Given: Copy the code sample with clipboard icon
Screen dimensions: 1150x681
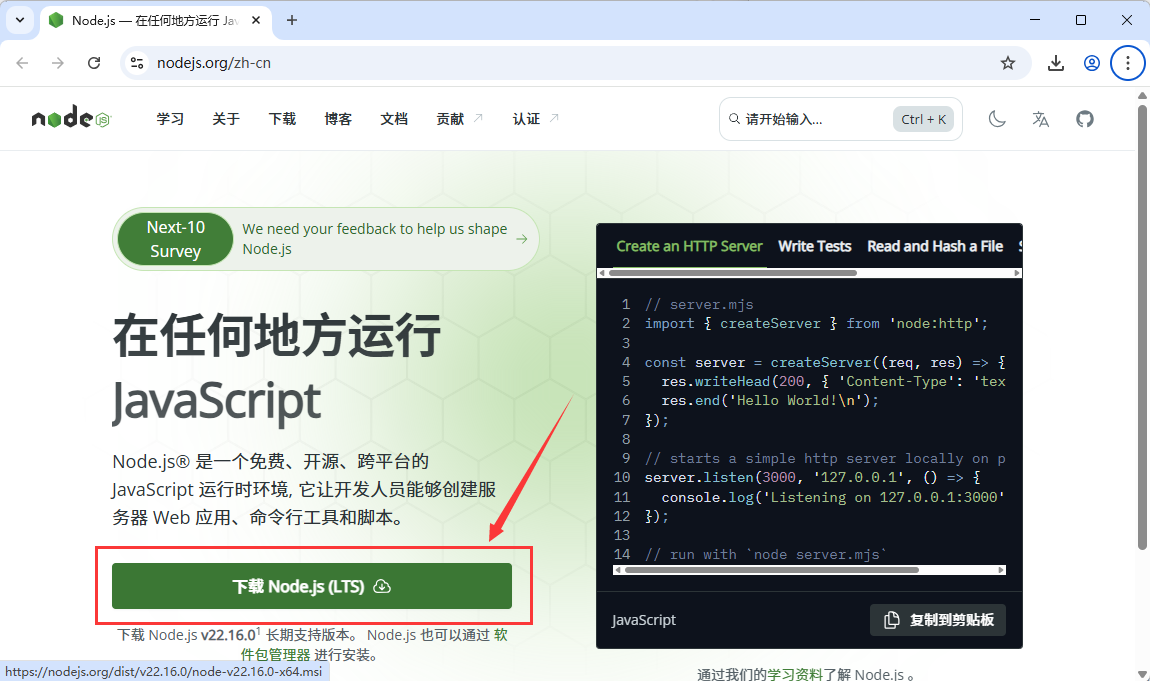Looking at the screenshot, I should tap(937, 619).
